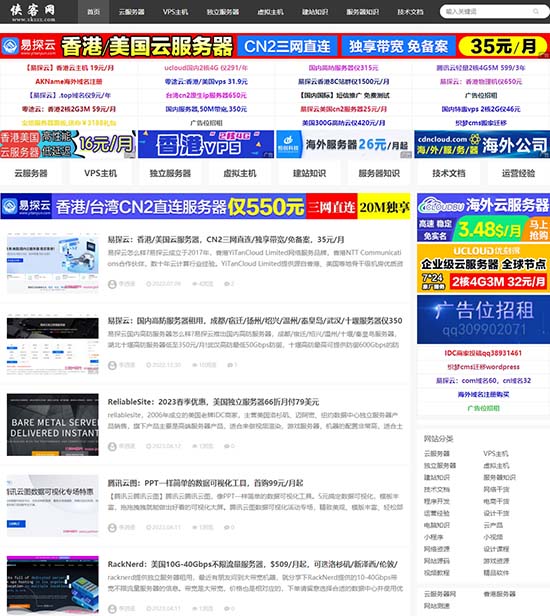The image size is (550, 616).
Task: Click the search magnifier icon in header
Action: click(536, 12)
